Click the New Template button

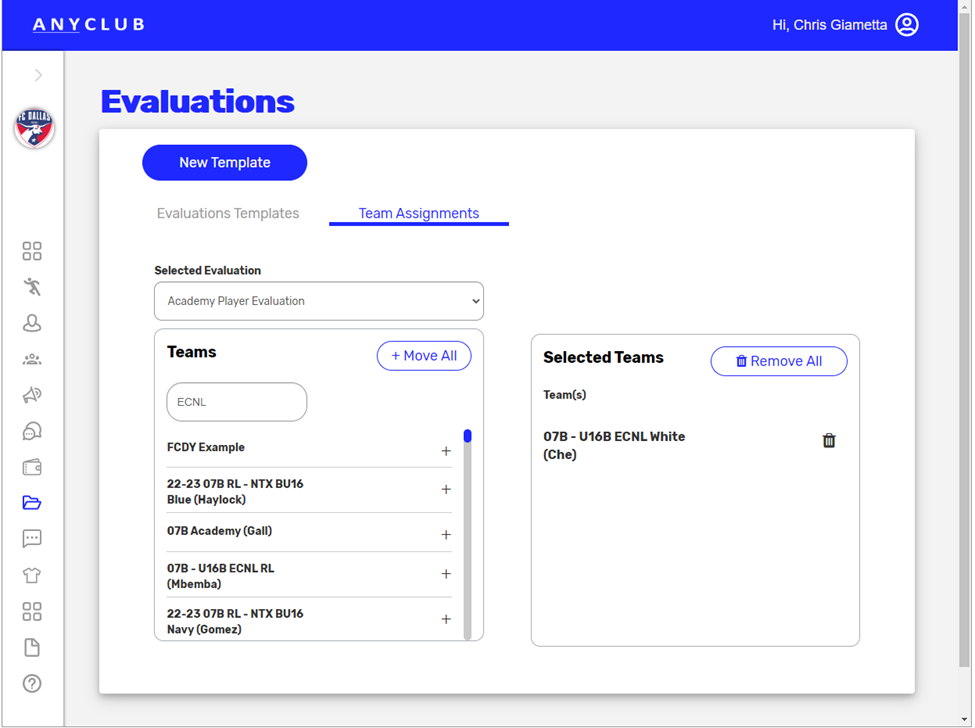224,163
